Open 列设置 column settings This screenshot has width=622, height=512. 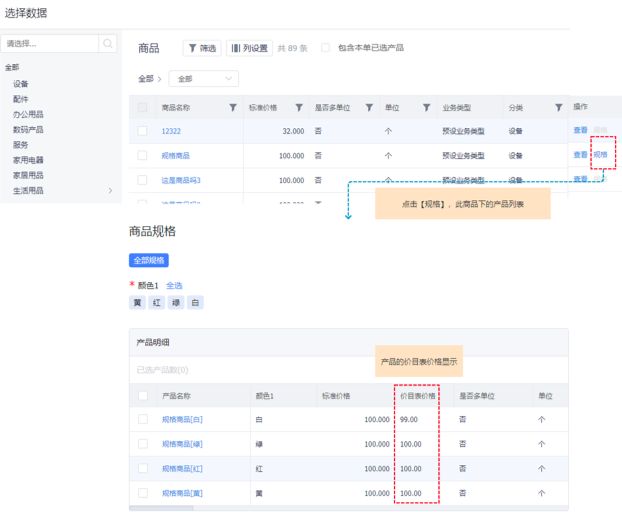[248, 48]
